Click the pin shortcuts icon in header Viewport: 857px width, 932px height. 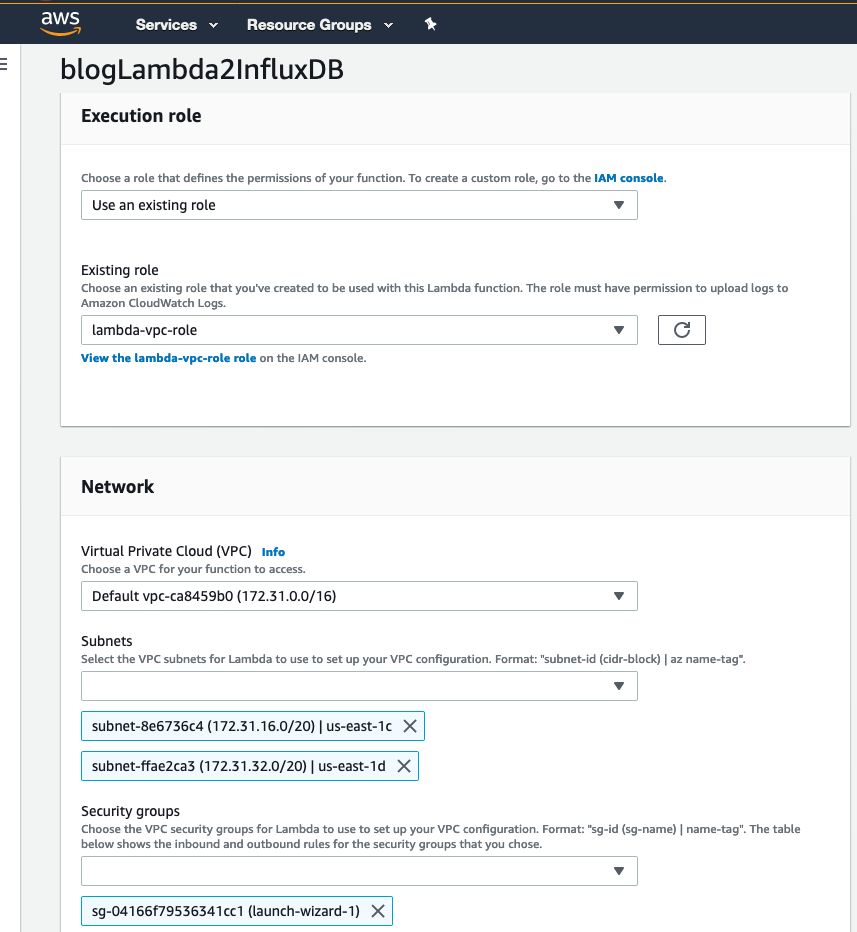pyautogui.click(x=430, y=24)
